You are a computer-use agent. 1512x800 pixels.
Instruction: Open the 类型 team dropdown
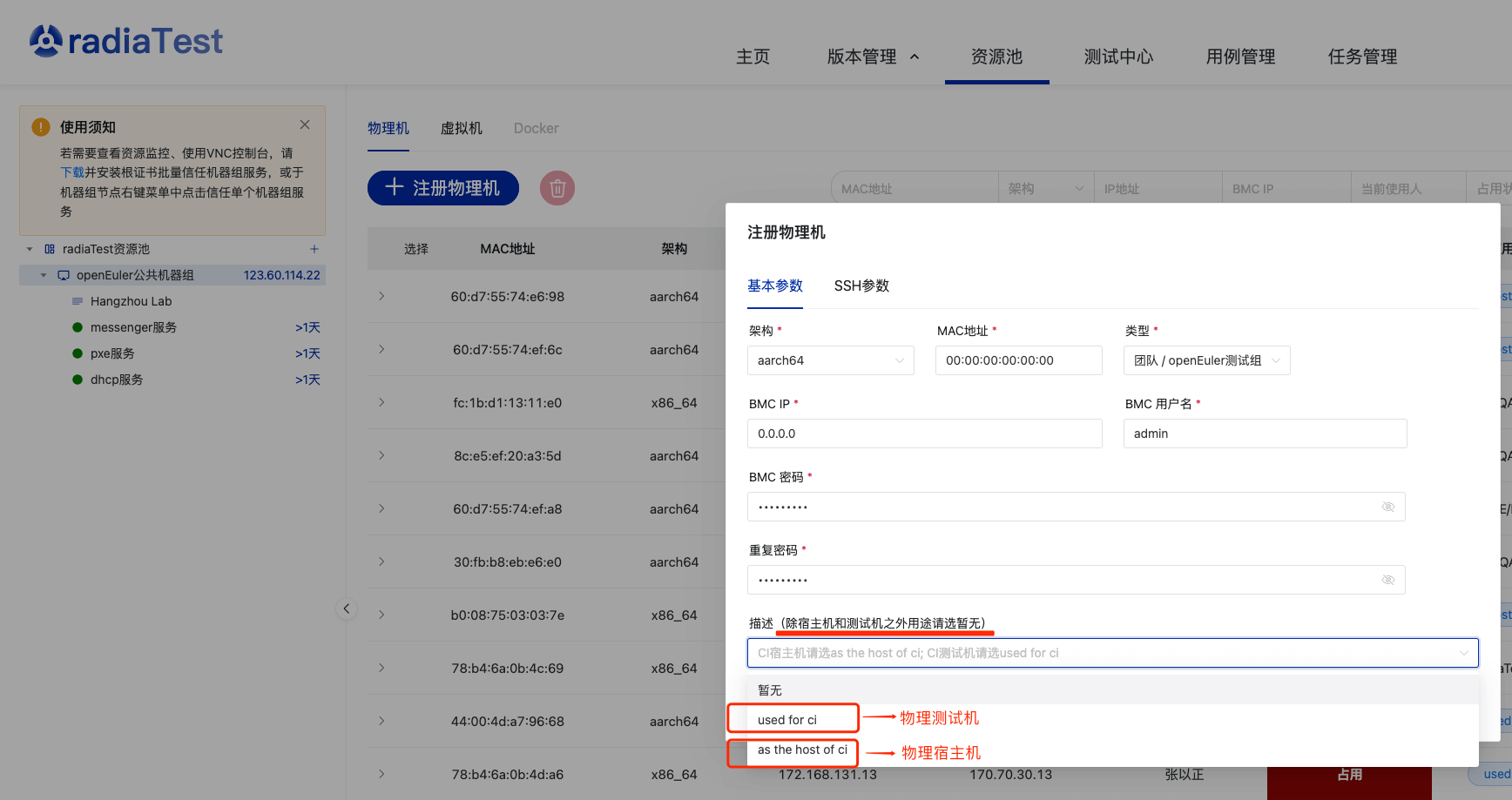tap(1206, 360)
